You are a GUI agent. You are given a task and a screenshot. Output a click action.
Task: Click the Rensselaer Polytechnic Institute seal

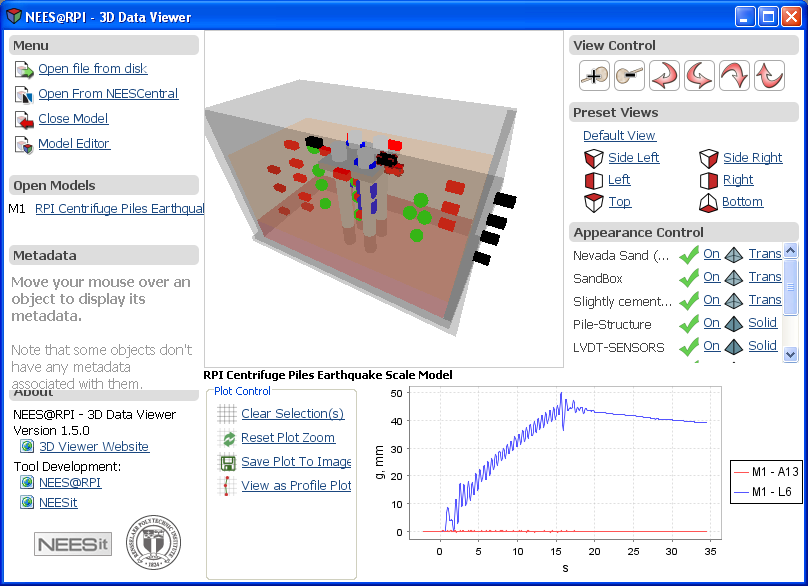(154, 542)
